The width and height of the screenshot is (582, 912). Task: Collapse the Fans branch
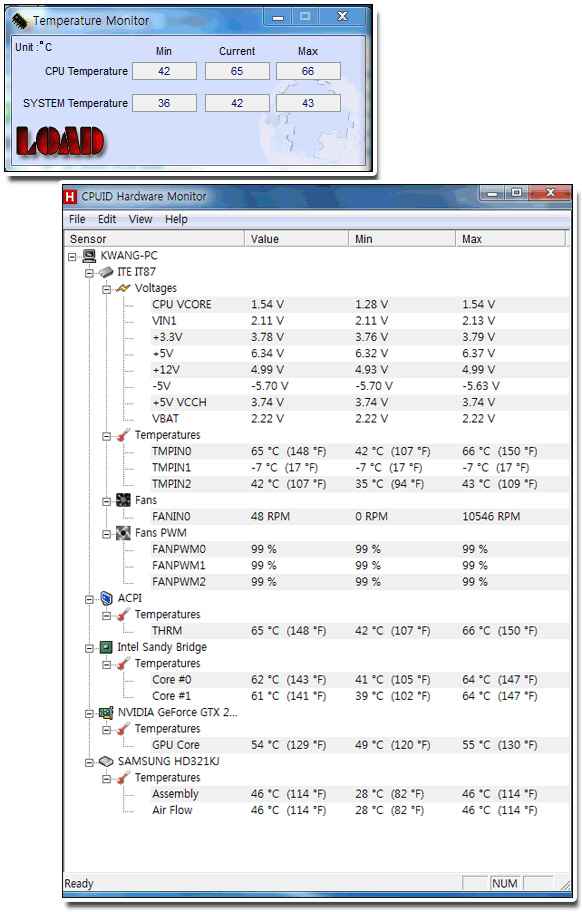(106, 501)
